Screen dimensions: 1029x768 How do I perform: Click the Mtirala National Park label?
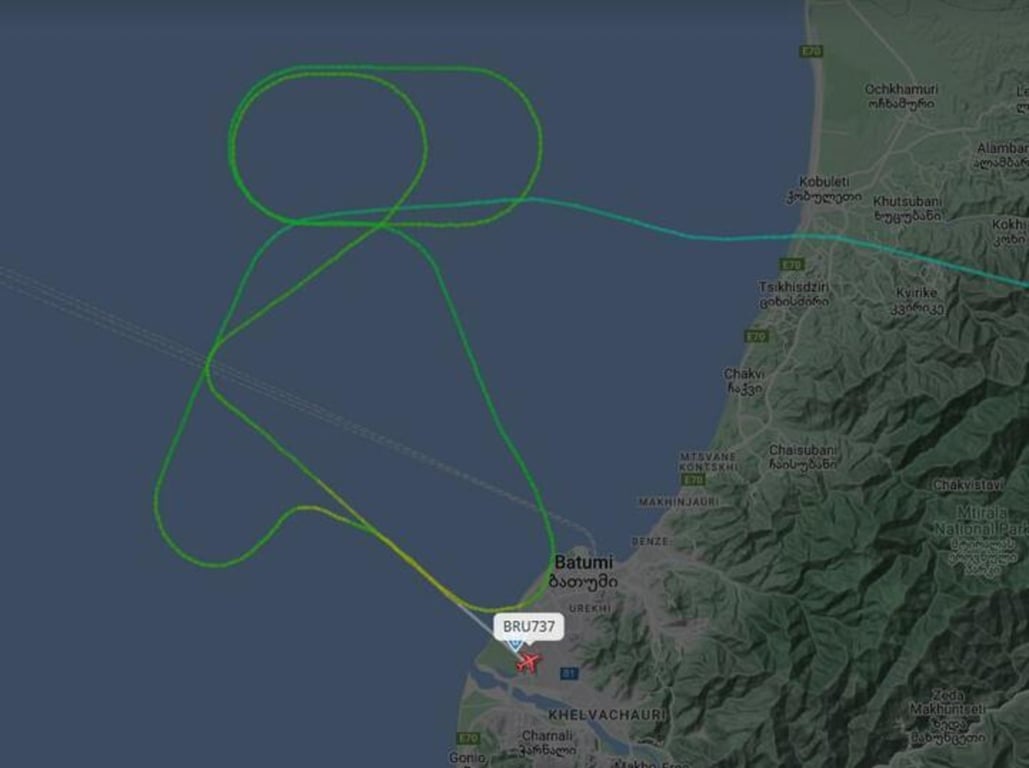coord(981,521)
